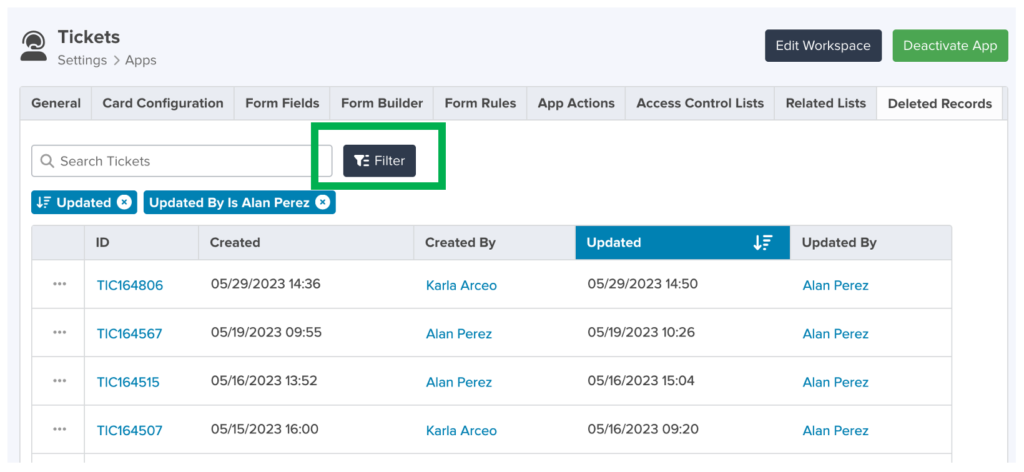Image resolution: width=1024 pixels, height=472 pixels.
Task: Open the row menu for TIC164567
Action: [x=59, y=332]
